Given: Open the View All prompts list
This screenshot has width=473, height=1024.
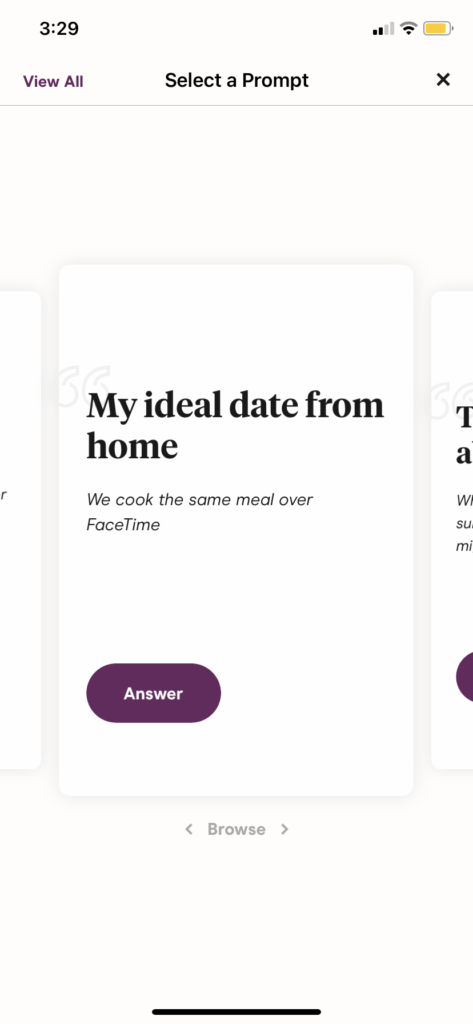Looking at the screenshot, I should (53, 82).
